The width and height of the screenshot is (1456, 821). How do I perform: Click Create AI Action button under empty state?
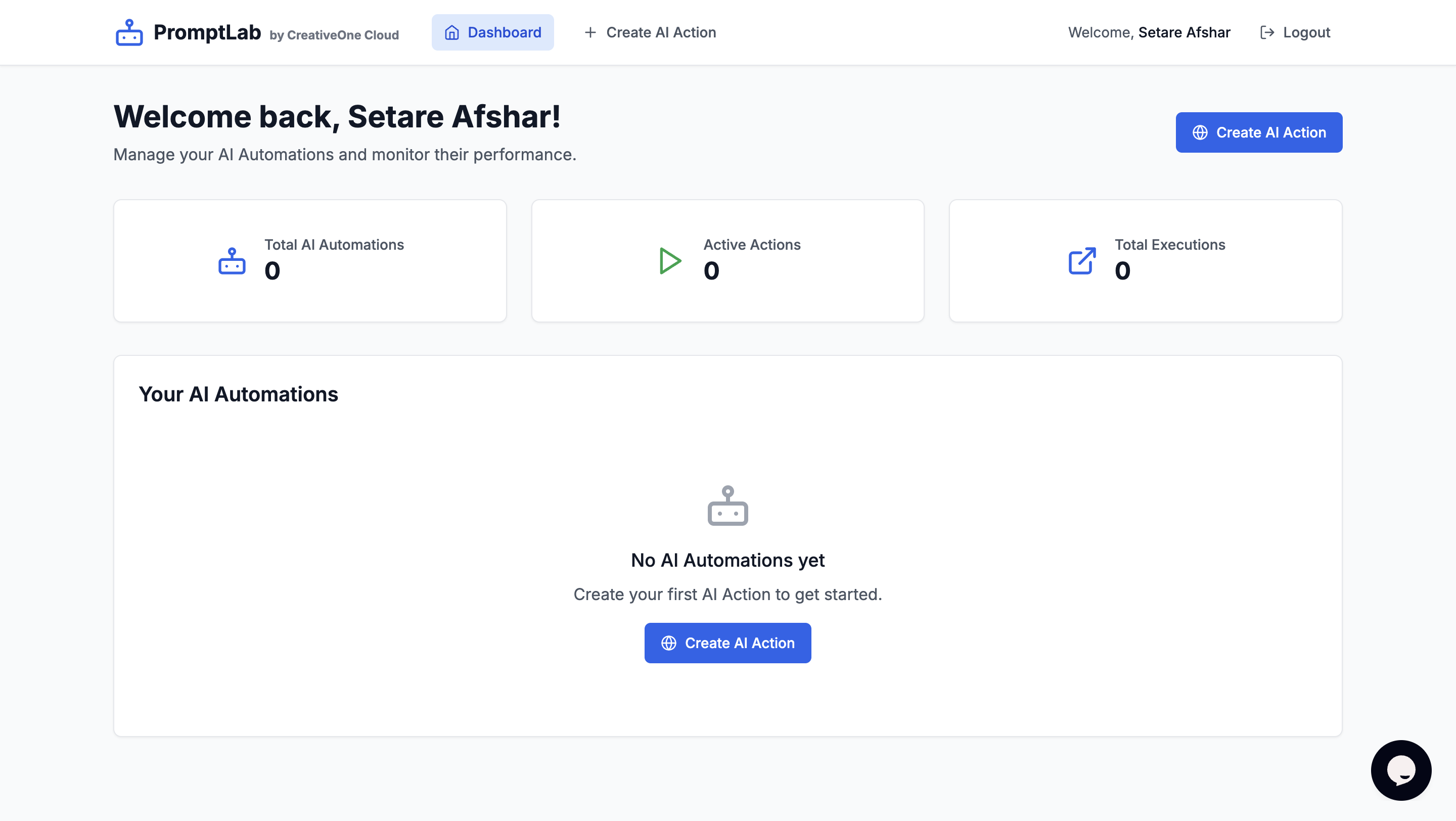(x=727, y=643)
